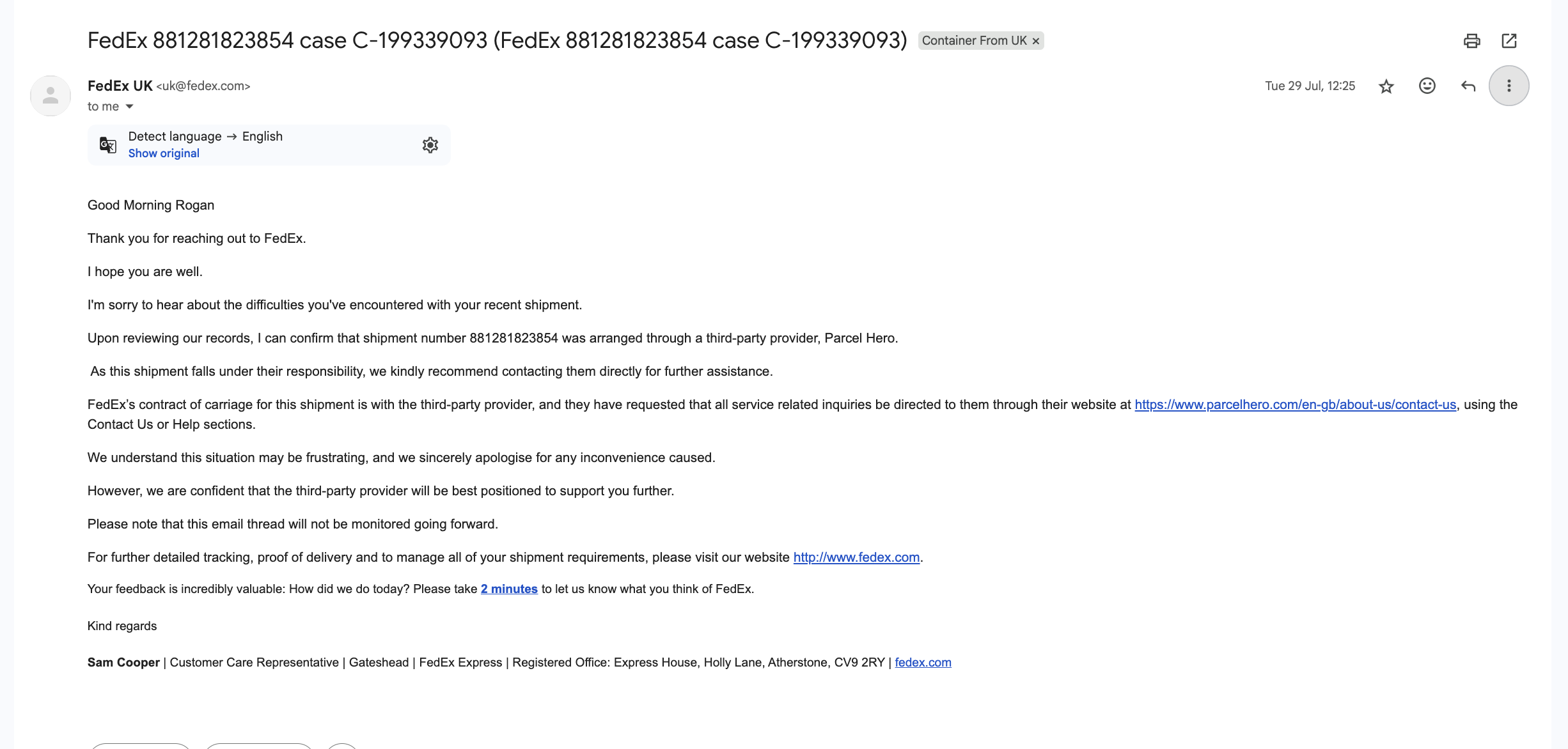Click the English target language option

[x=262, y=136]
